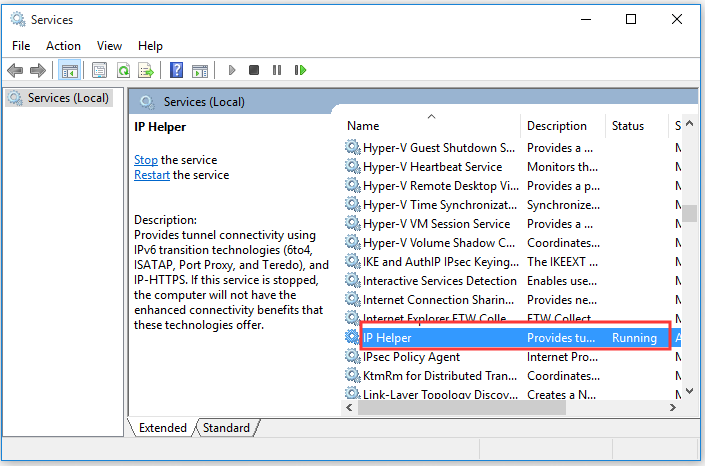Select Internet Connection Sharin... row
The width and height of the screenshot is (705, 466).
point(513,300)
